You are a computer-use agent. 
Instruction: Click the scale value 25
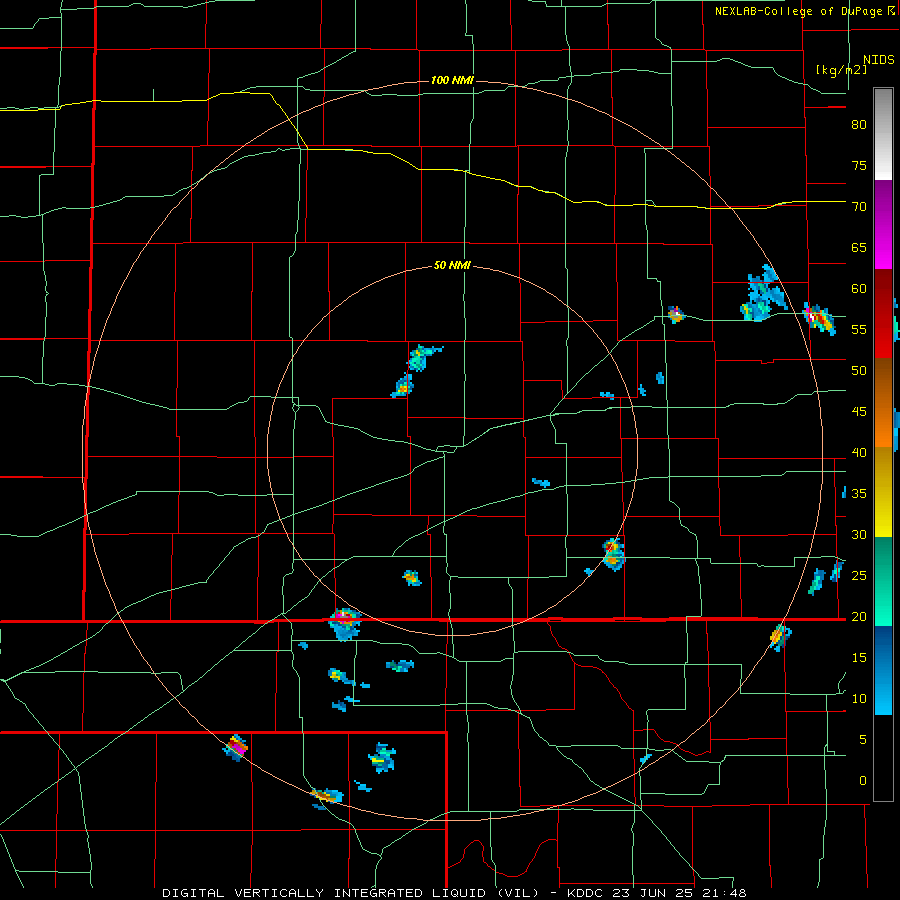[x=859, y=575]
